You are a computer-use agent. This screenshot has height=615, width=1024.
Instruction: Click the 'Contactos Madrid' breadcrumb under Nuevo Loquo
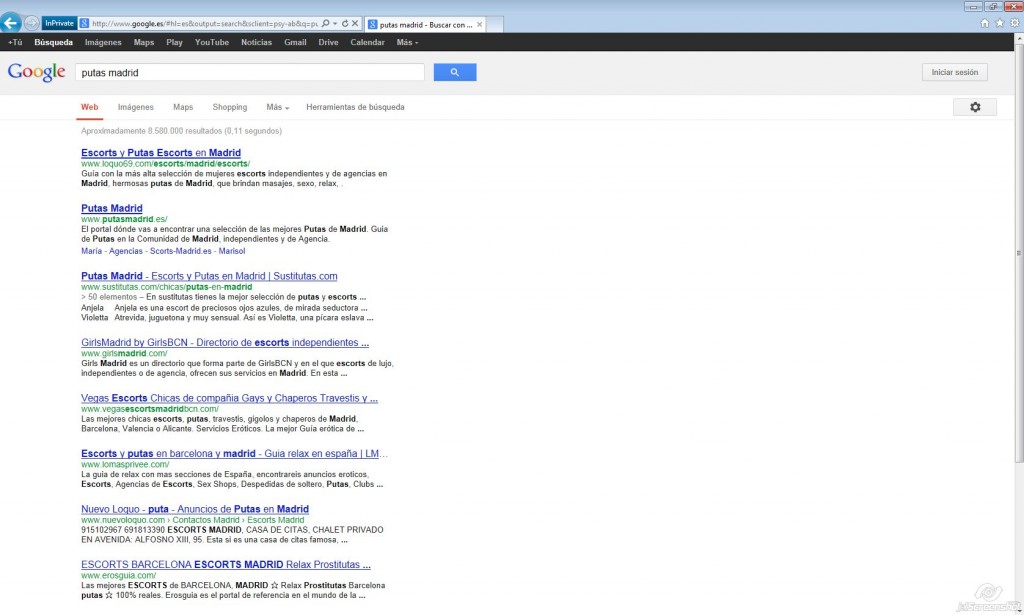tap(206, 520)
